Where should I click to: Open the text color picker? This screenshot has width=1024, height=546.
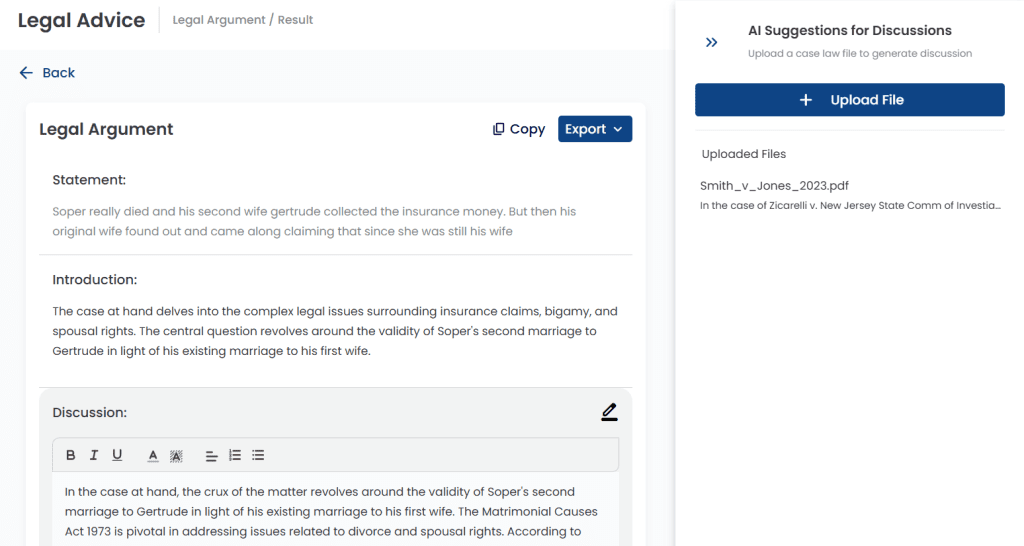(153, 456)
